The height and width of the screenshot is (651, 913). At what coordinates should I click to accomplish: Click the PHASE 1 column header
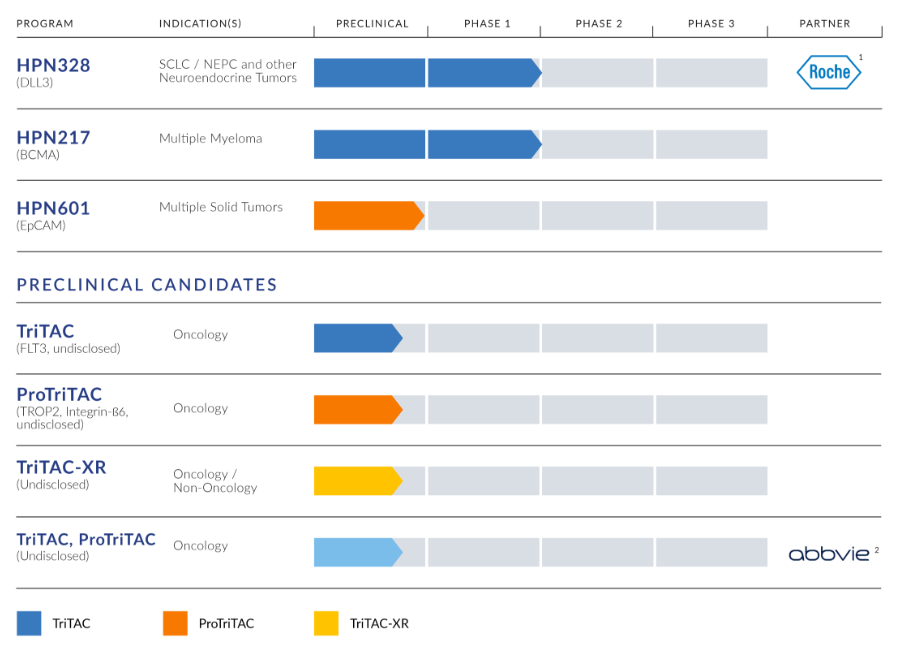pyautogui.click(x=487, y=24)
